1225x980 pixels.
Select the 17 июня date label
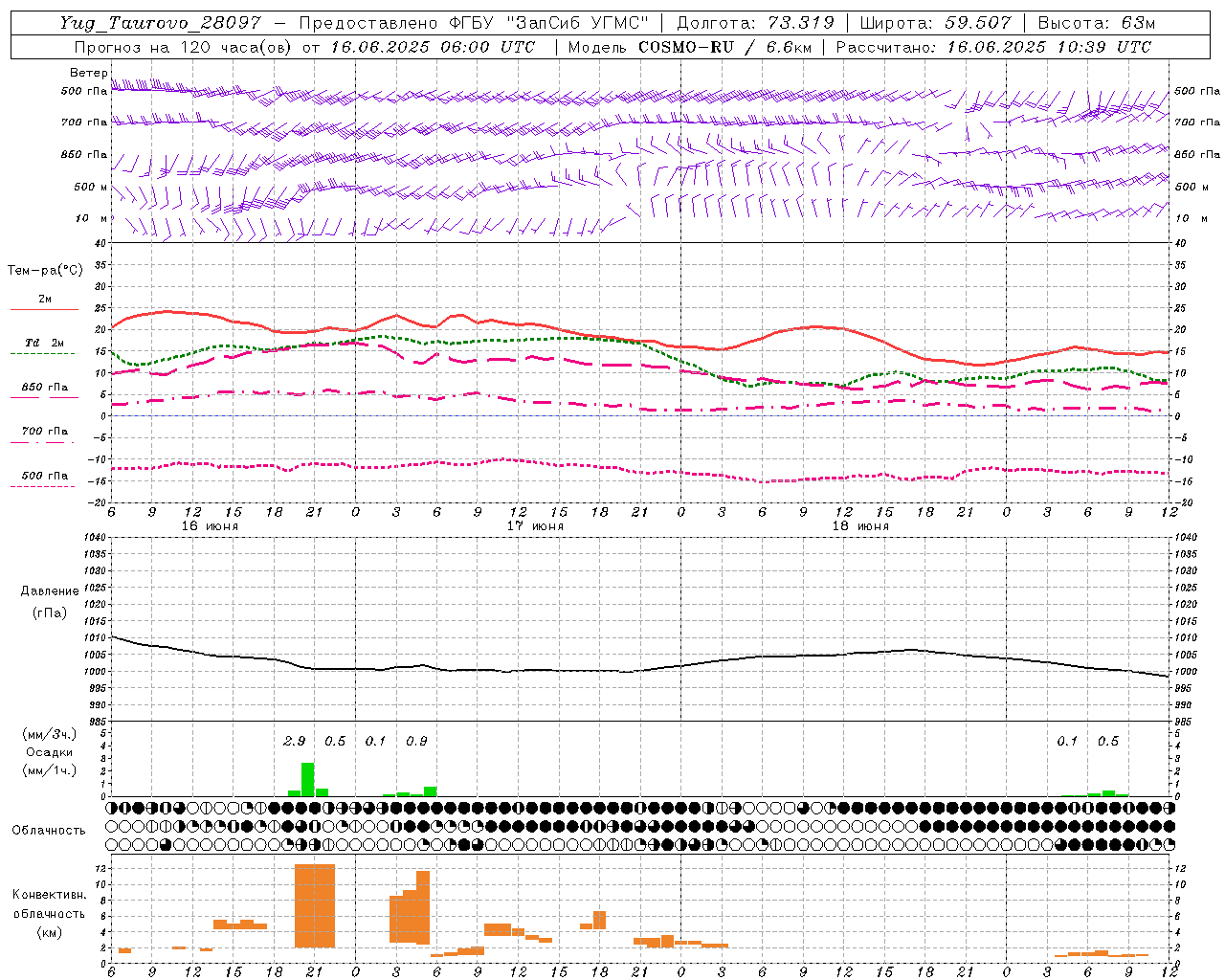[x=535, y=526]
